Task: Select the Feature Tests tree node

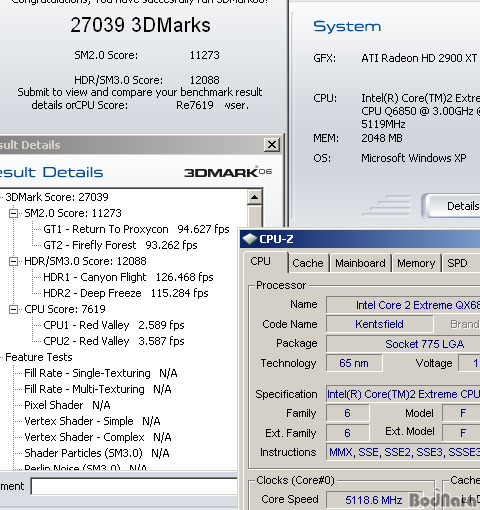Action: [39, 357]
